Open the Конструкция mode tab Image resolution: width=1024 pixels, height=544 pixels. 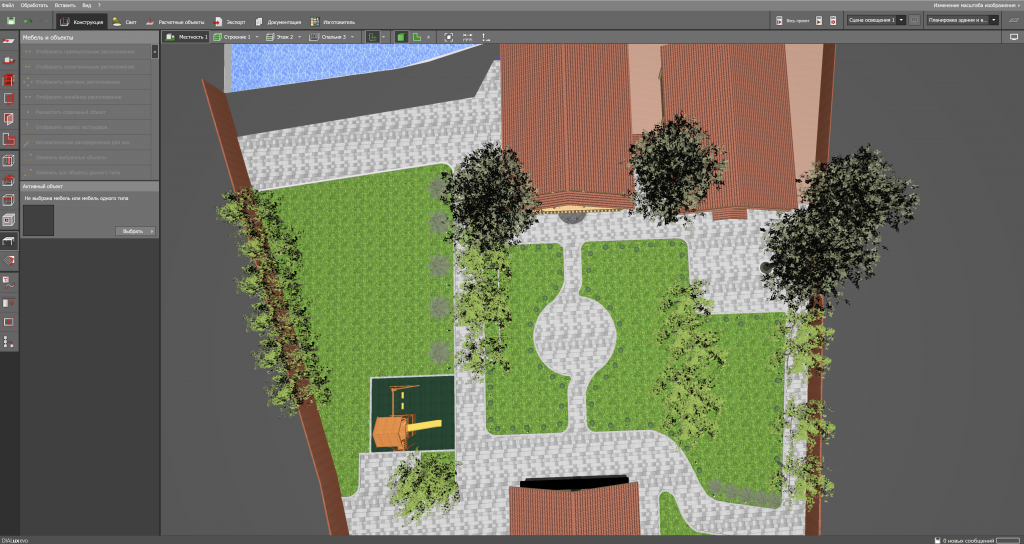(x=81, y=20)
